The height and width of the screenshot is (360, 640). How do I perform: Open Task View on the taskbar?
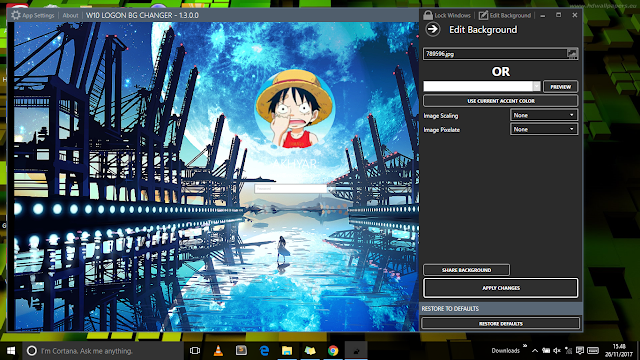(x=195, y=351)
